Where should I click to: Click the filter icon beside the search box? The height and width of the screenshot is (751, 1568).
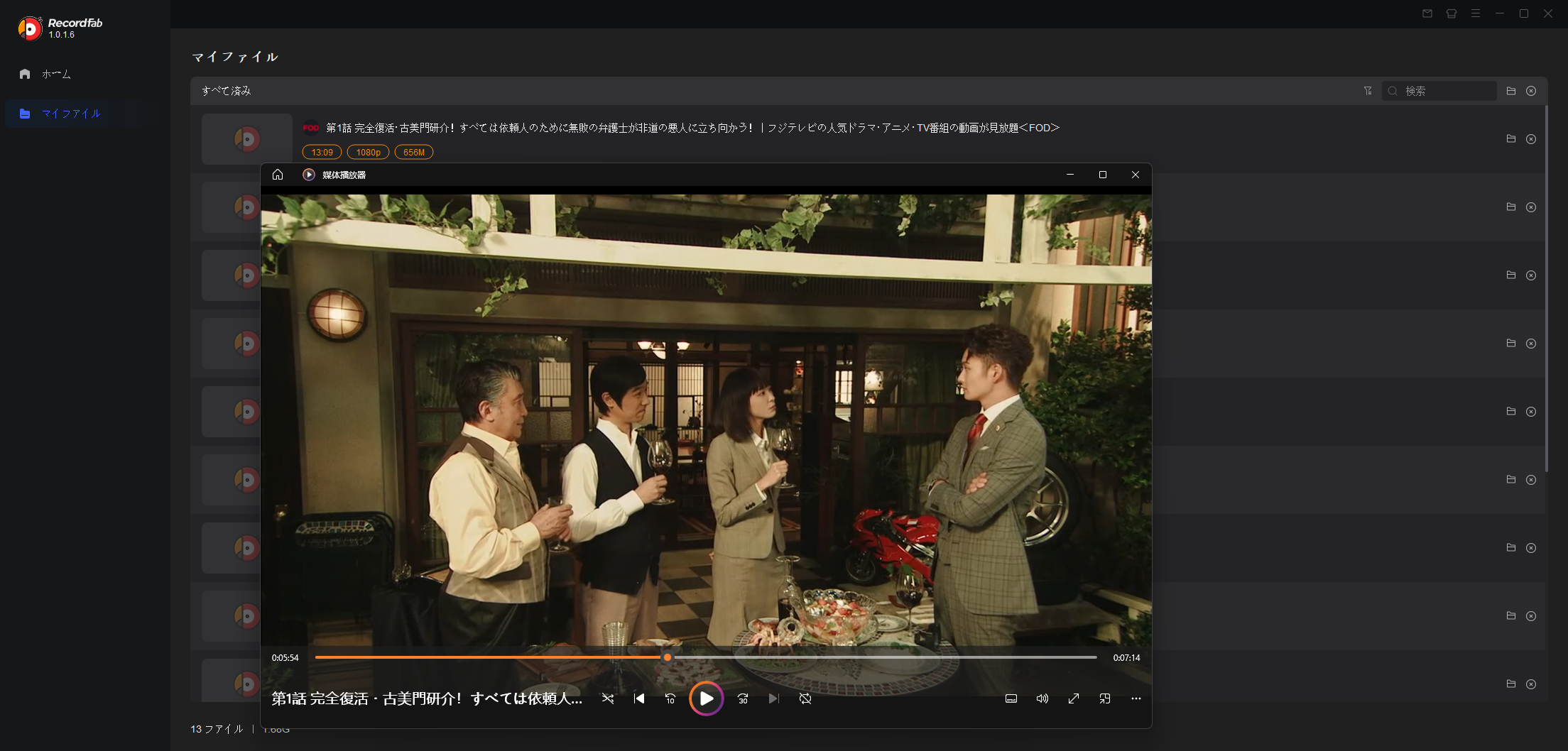click(1368, 91)
